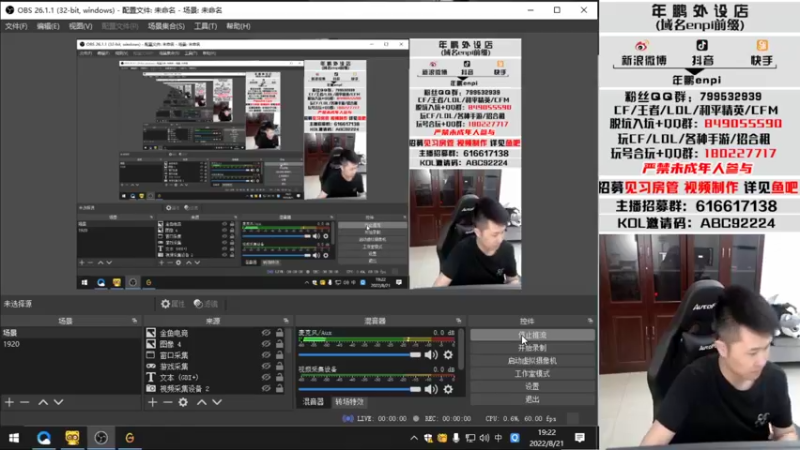Open 属性 properties button above docks
Image resolution: width=800 pixels, height=450 pixels.
(172, 304)
